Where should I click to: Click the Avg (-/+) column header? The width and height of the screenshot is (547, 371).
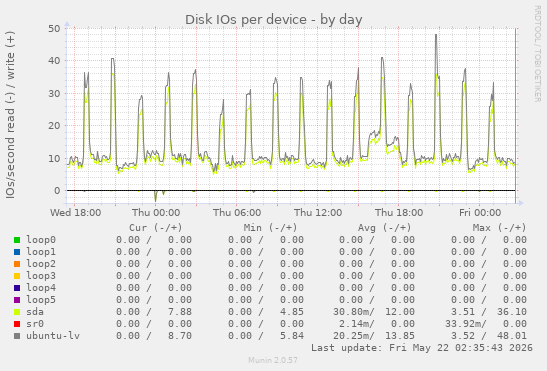coord(384,228)
